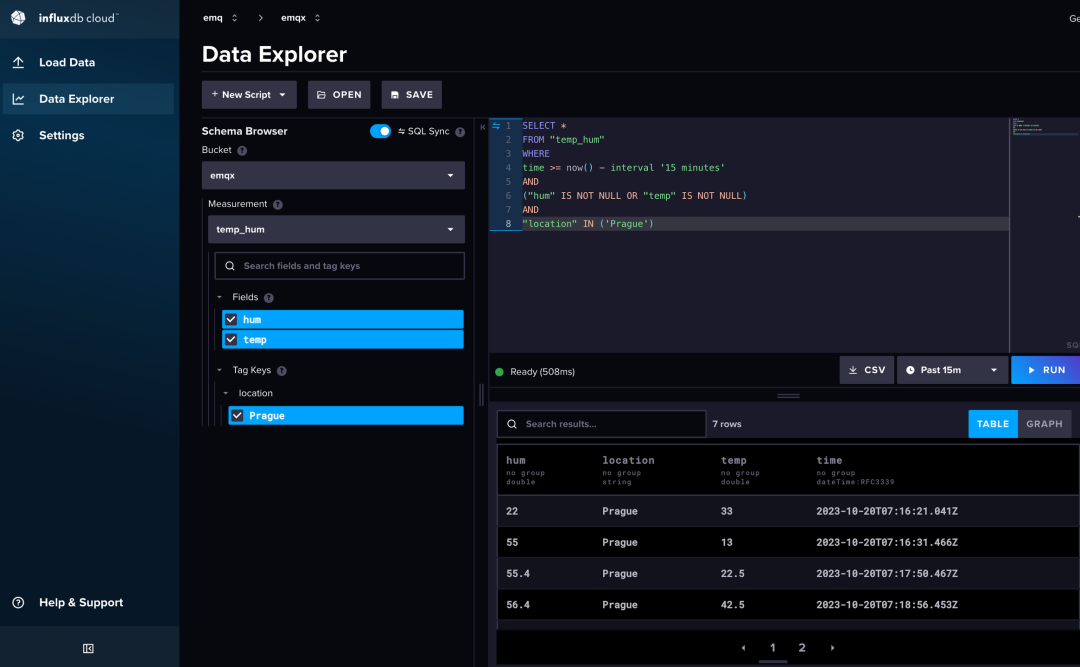Open the Past 15m time range dropdown
This screenshot has height=667, width=1080.
point(951,370)
